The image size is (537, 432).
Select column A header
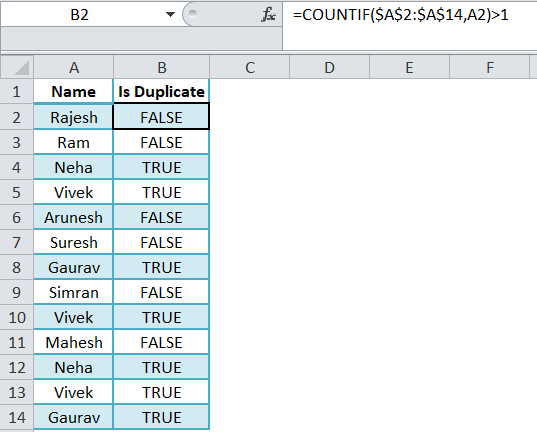point(74,67)
